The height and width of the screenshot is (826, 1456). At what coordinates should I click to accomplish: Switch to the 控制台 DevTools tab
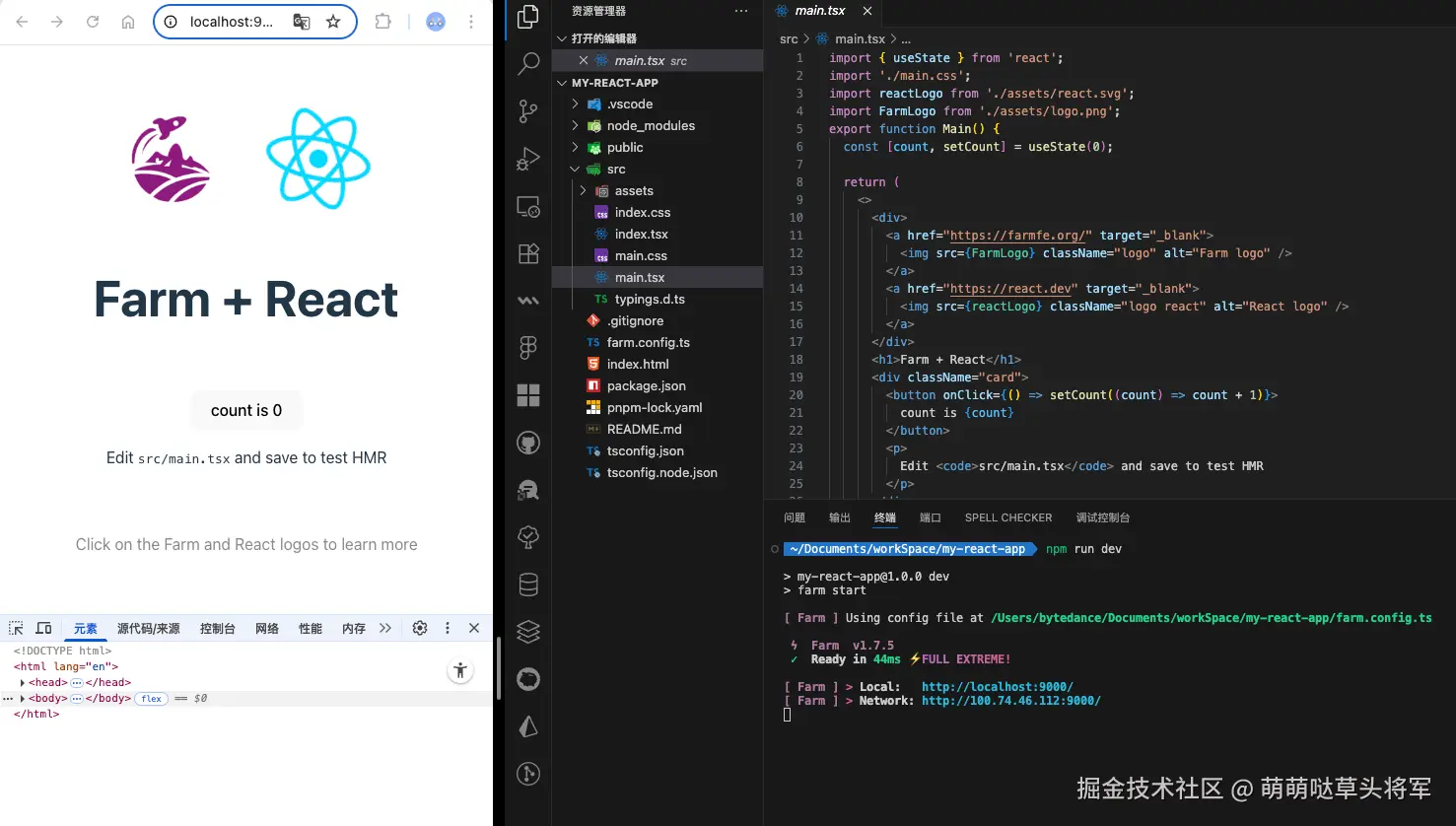pos(218,628)
